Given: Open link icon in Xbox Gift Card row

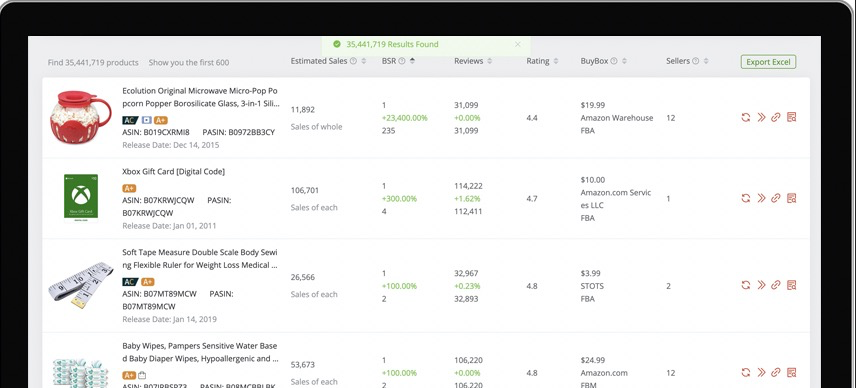Looking at the screenshot, I should (776, 198).
